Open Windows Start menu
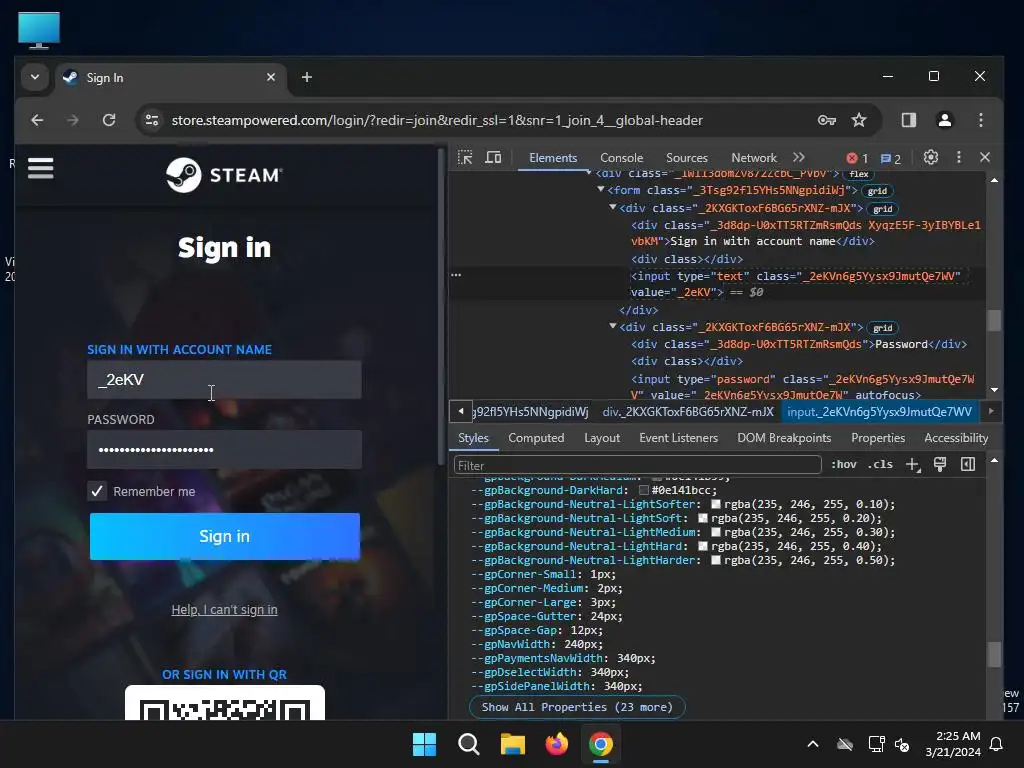This screenshot has width=1024, height=768. (x=424, y=744)
